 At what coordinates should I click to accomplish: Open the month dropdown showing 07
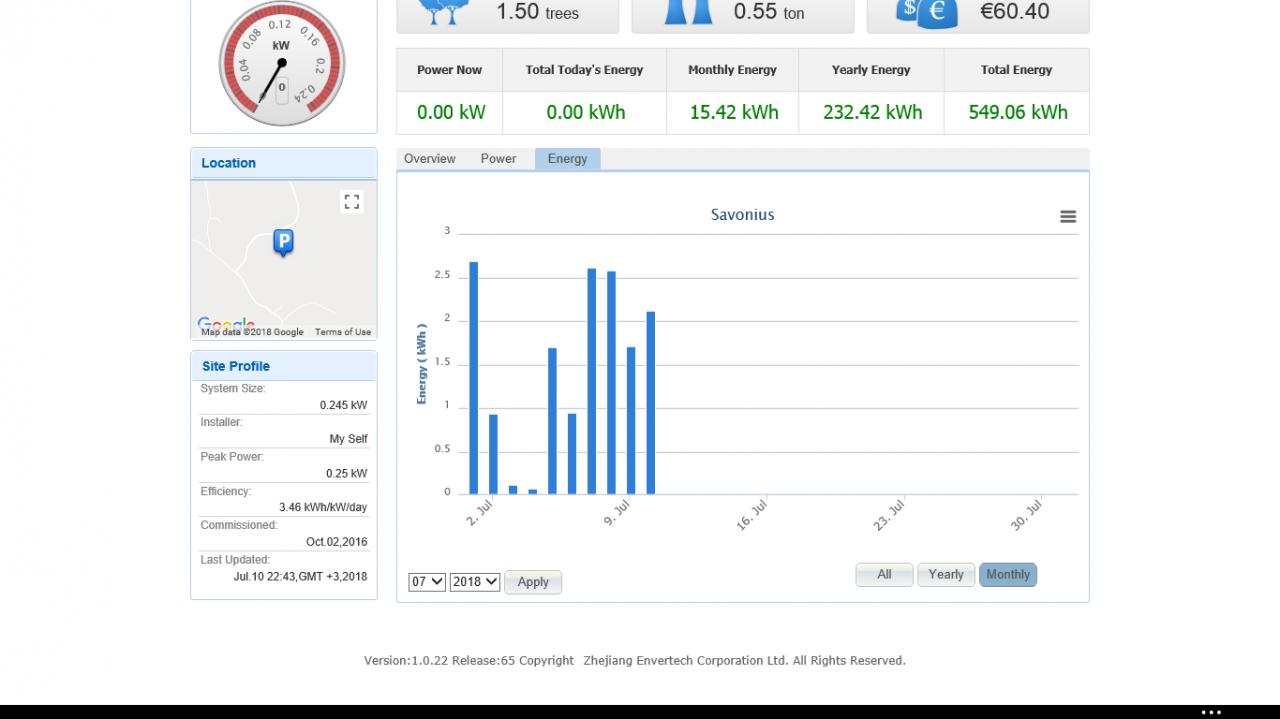point(427,581)
